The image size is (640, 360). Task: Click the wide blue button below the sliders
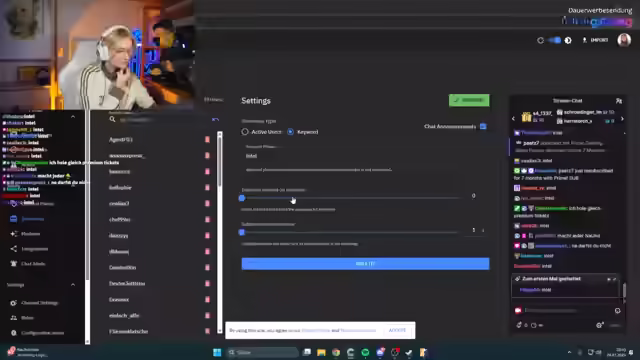(365, 264)
